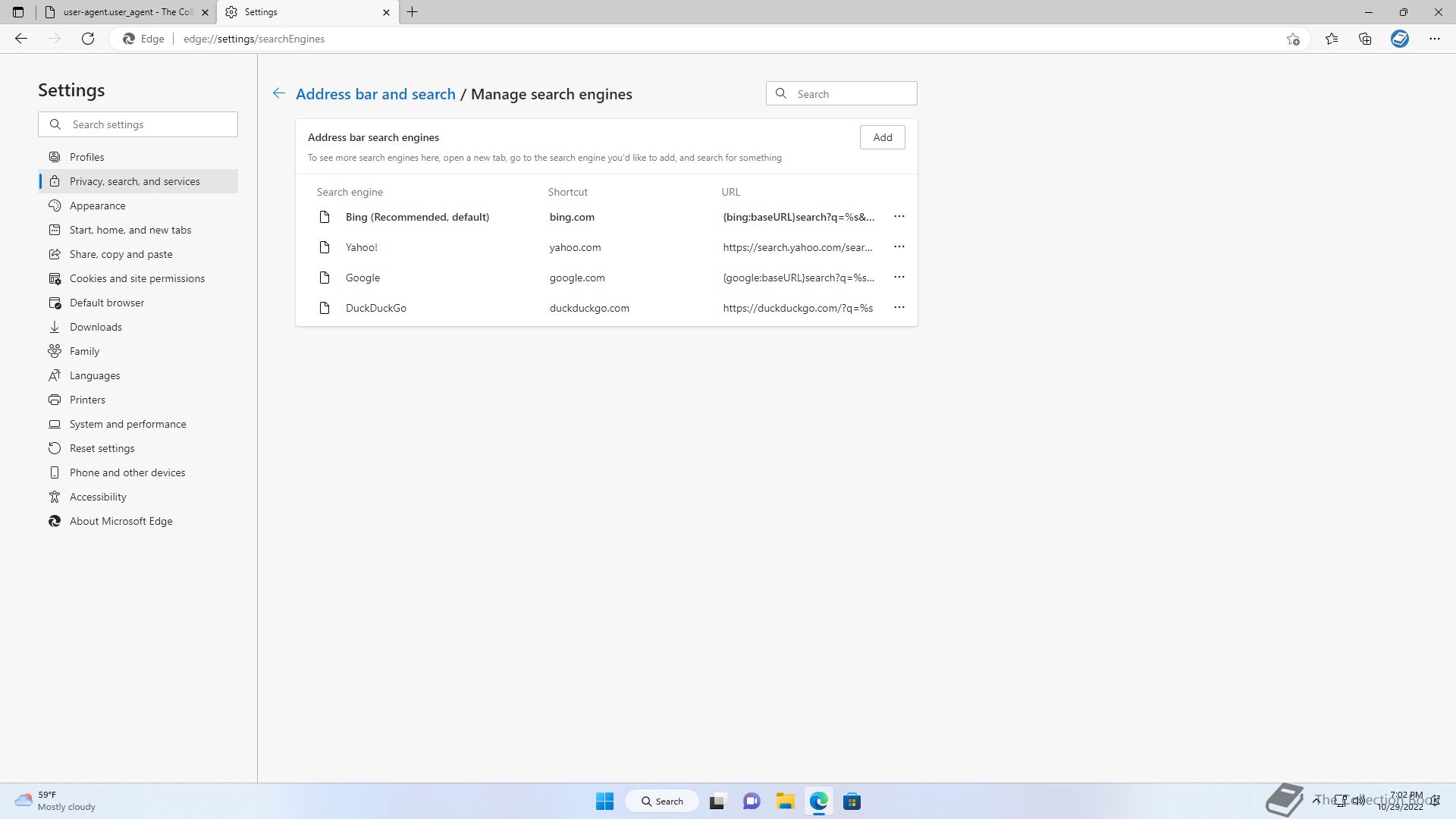Click the search engines Search field
The image size is (1456, 819).
pos(842,94)
